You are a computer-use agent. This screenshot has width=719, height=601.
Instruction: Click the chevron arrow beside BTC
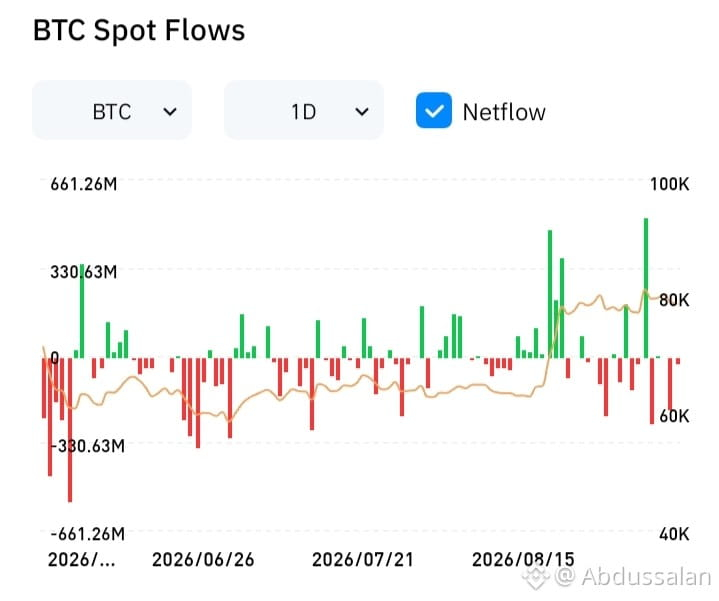point(170,112)
